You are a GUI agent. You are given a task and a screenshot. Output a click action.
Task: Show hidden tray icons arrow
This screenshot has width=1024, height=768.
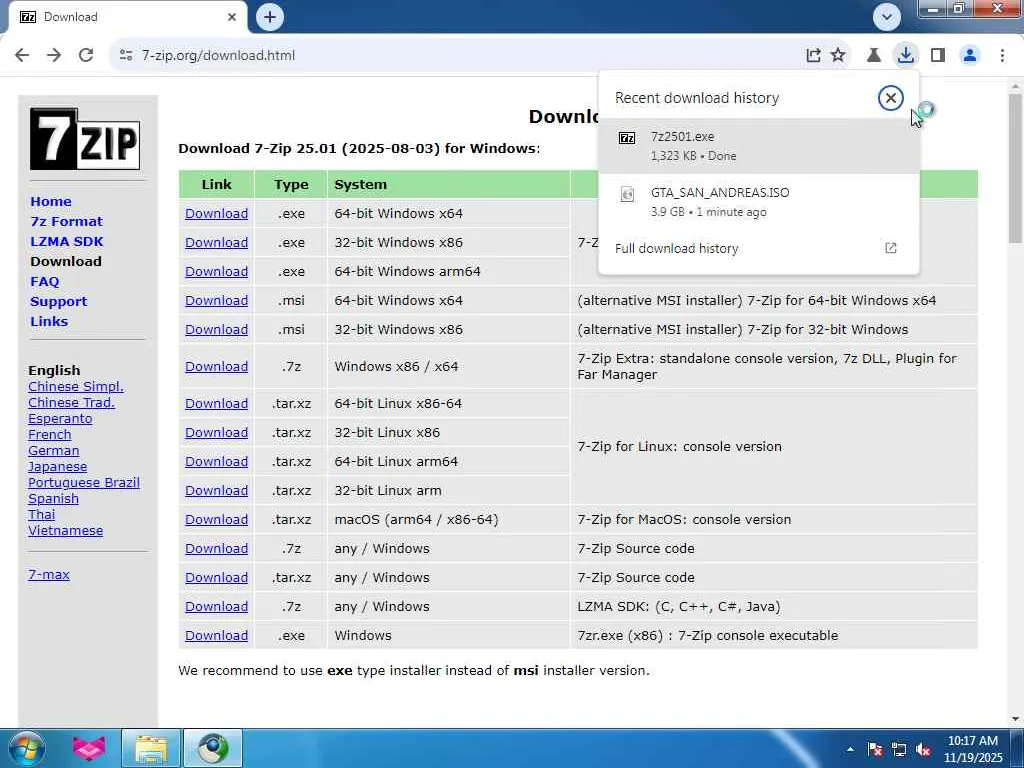pos(850,749)
